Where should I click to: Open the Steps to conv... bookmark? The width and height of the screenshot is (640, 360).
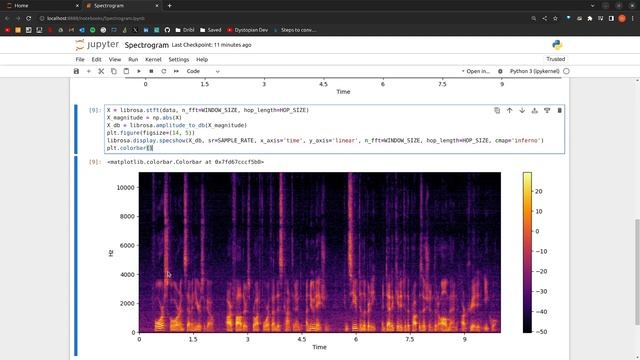(295, 30)
